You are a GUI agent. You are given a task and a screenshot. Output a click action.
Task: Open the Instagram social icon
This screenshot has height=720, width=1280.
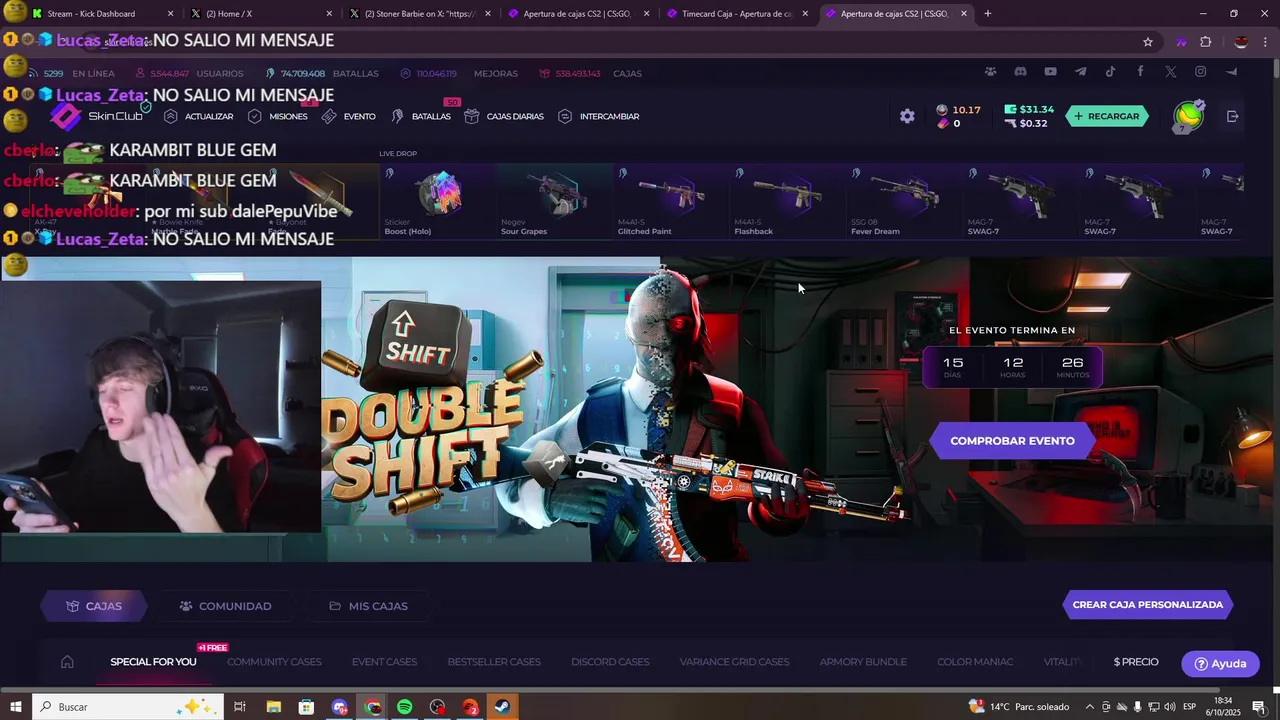point(1200,72)
